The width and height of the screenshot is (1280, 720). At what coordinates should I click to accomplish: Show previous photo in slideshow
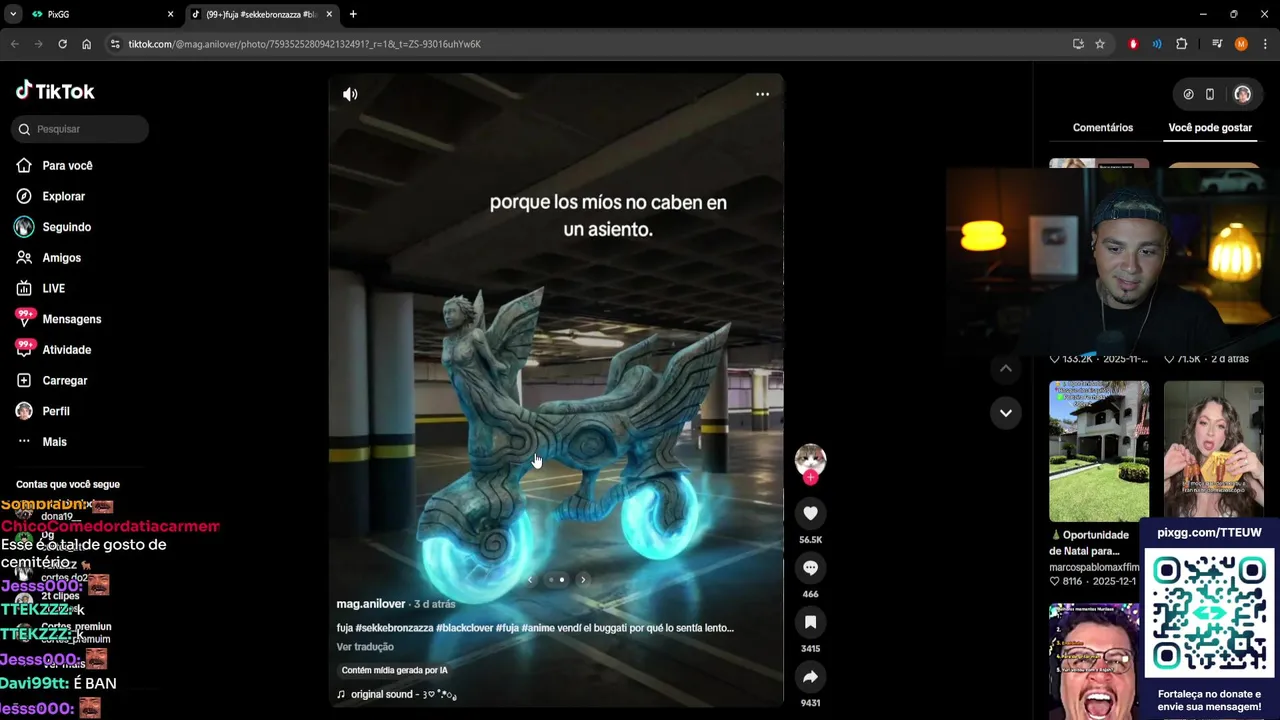tap(530, 580)
